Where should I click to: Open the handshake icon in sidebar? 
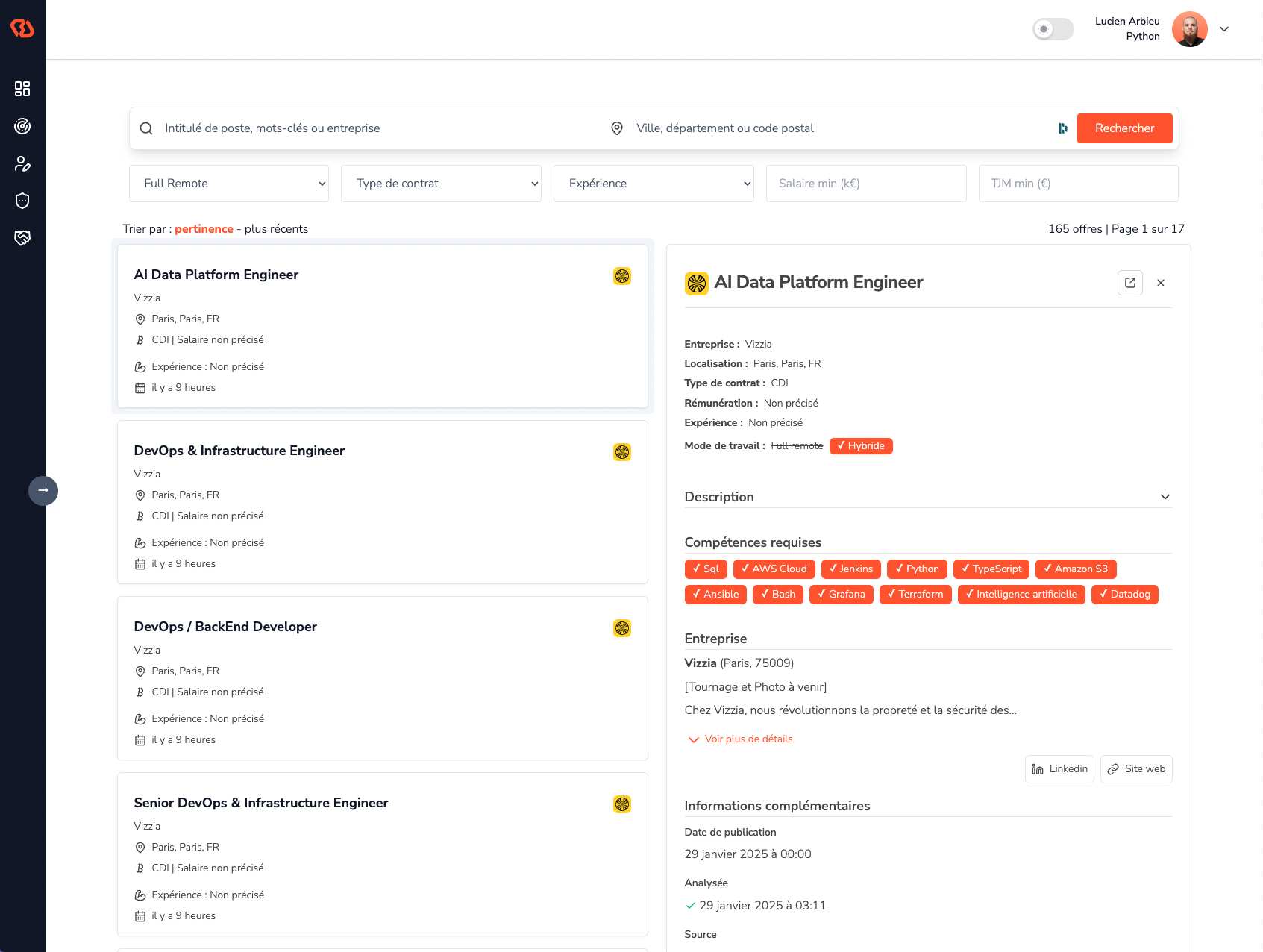pos(22,238)
